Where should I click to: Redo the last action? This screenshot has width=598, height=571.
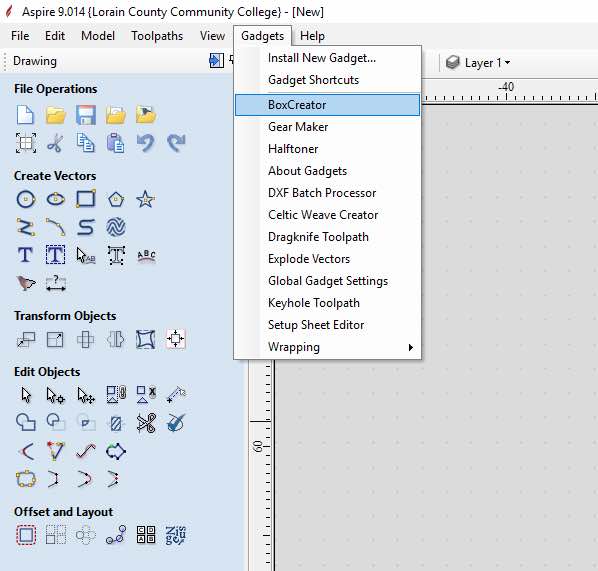(x=176, y=143)
